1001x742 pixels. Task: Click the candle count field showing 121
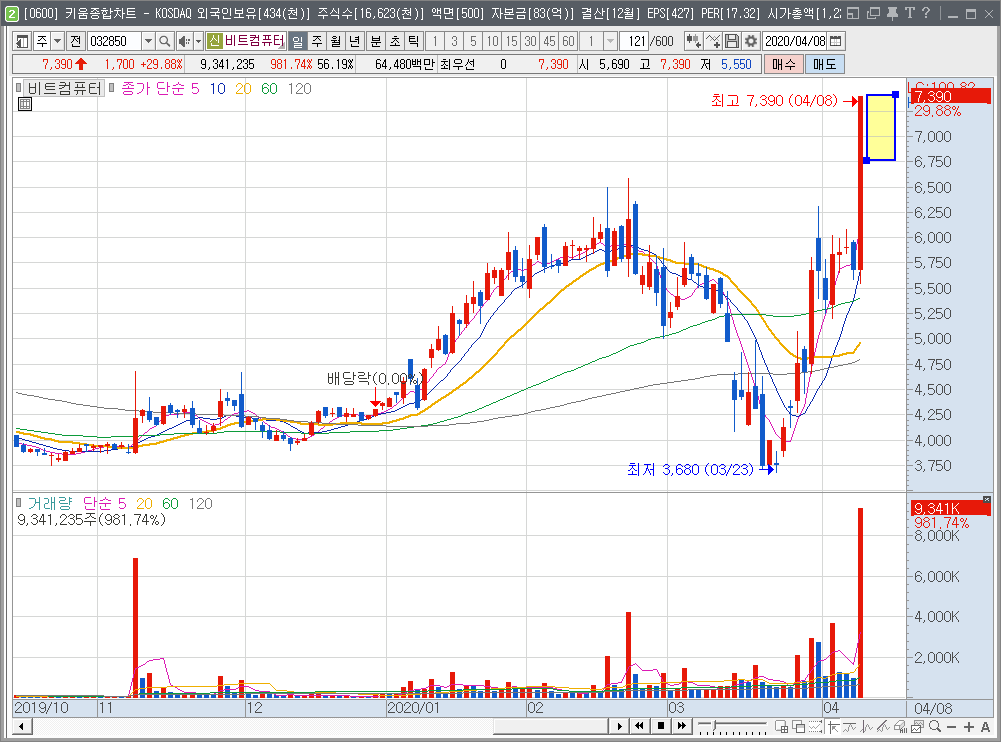click(635, 42)
